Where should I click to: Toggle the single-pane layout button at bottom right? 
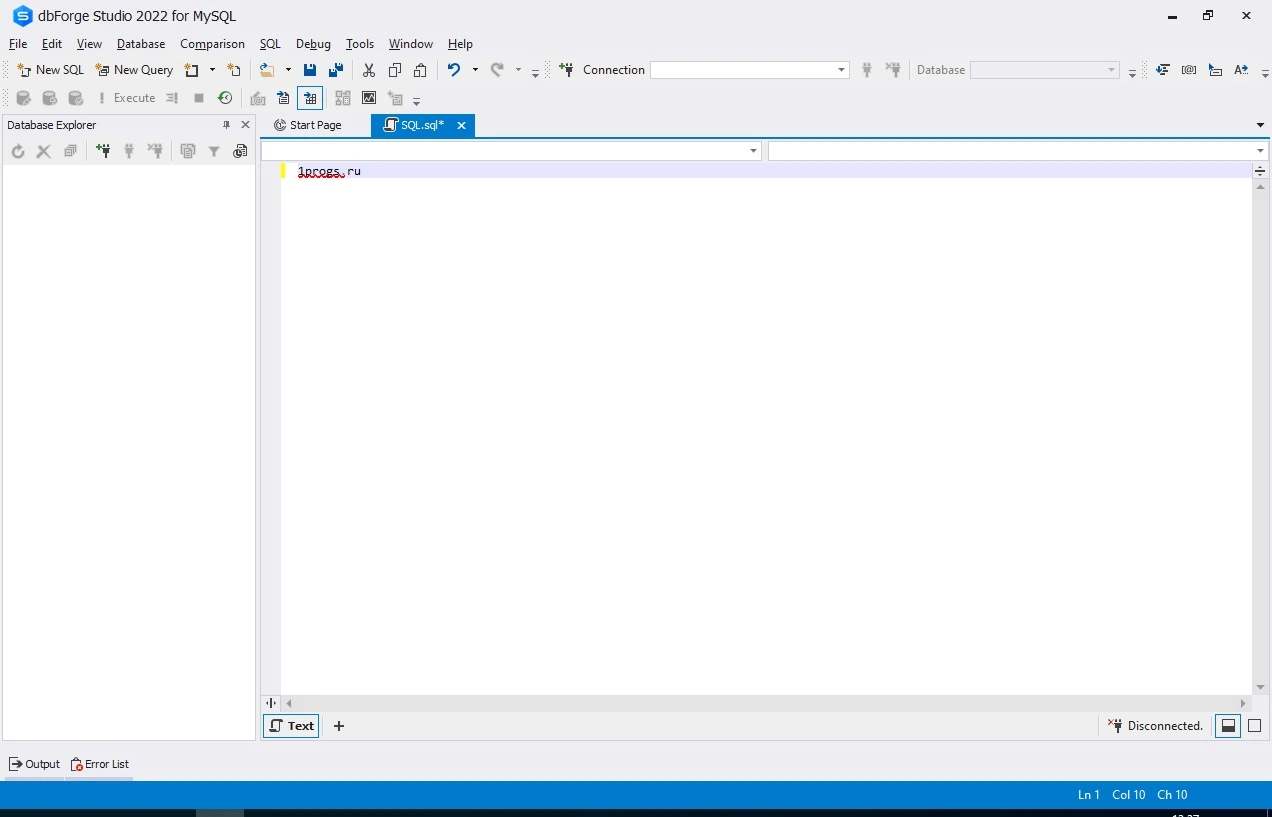(x=1255, y=726)
